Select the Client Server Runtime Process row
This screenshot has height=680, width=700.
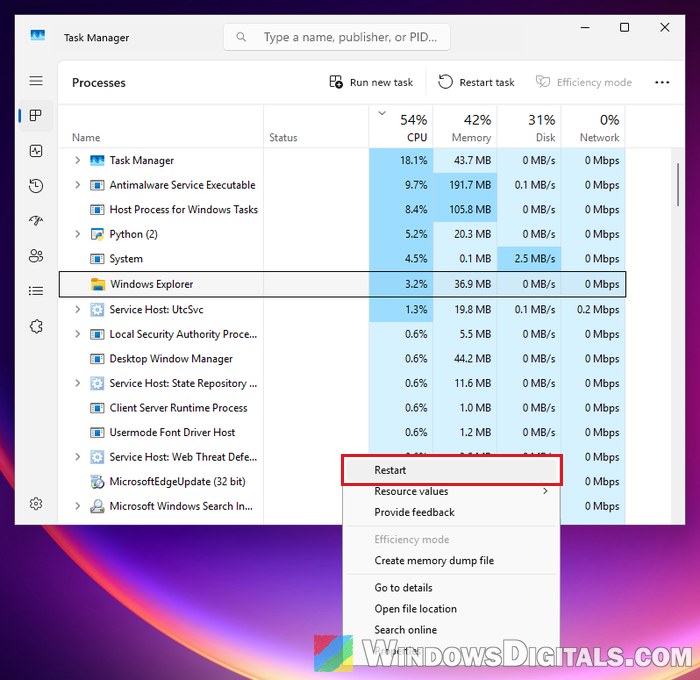[x=342, y=408]
